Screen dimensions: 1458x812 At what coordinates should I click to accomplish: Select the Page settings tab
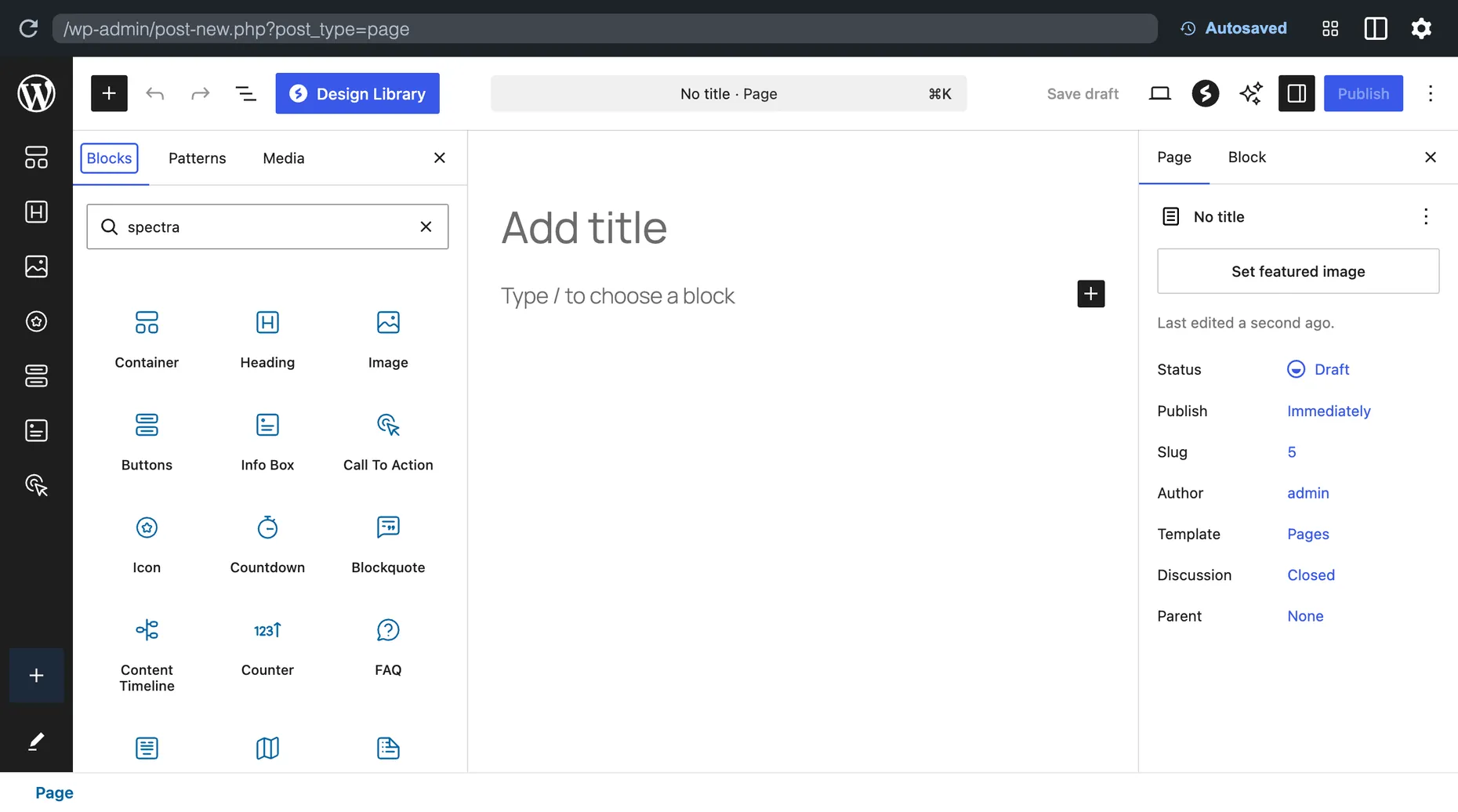(x=1173, y=157)
